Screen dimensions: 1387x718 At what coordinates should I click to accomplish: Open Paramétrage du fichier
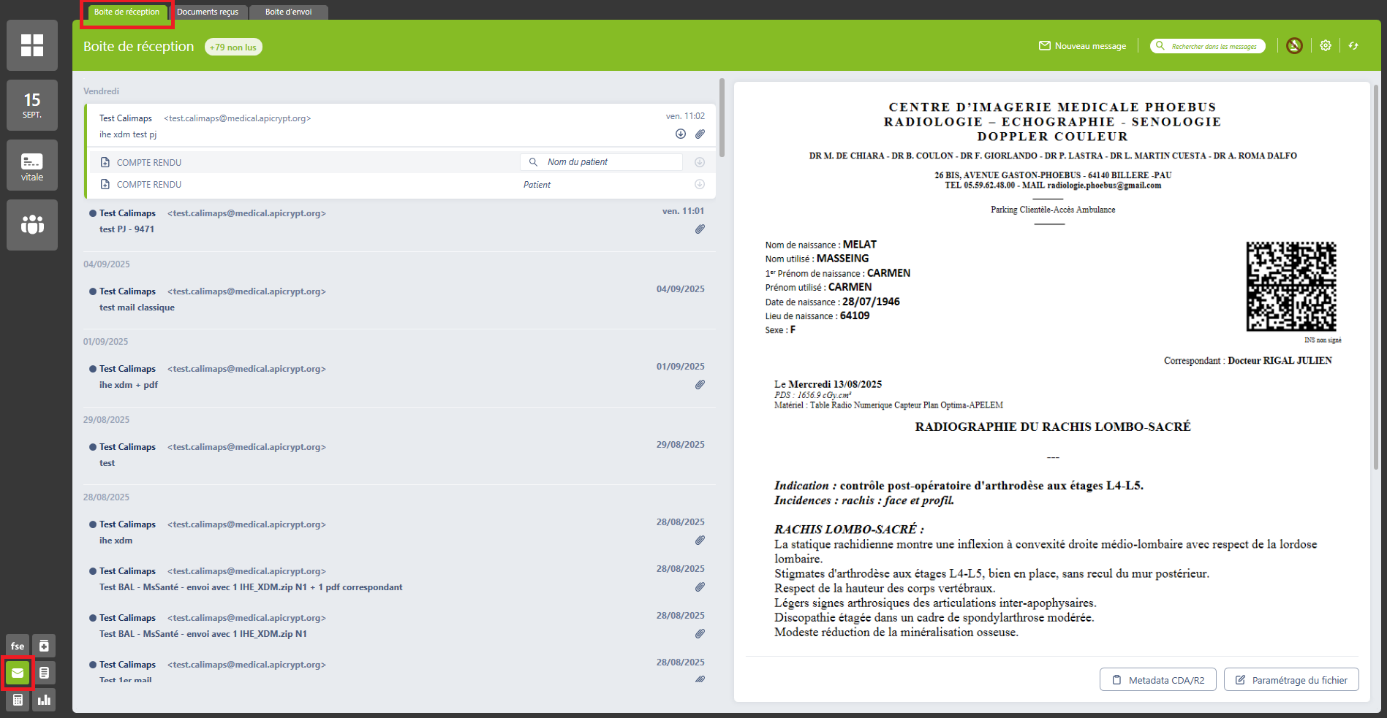coord(1291,680)
